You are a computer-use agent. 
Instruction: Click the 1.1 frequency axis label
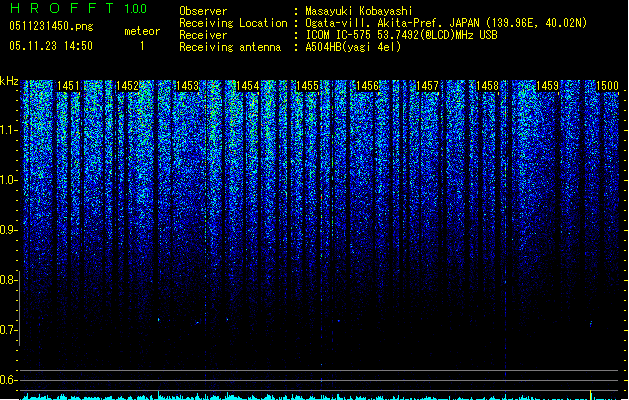[x=8, y=130]
